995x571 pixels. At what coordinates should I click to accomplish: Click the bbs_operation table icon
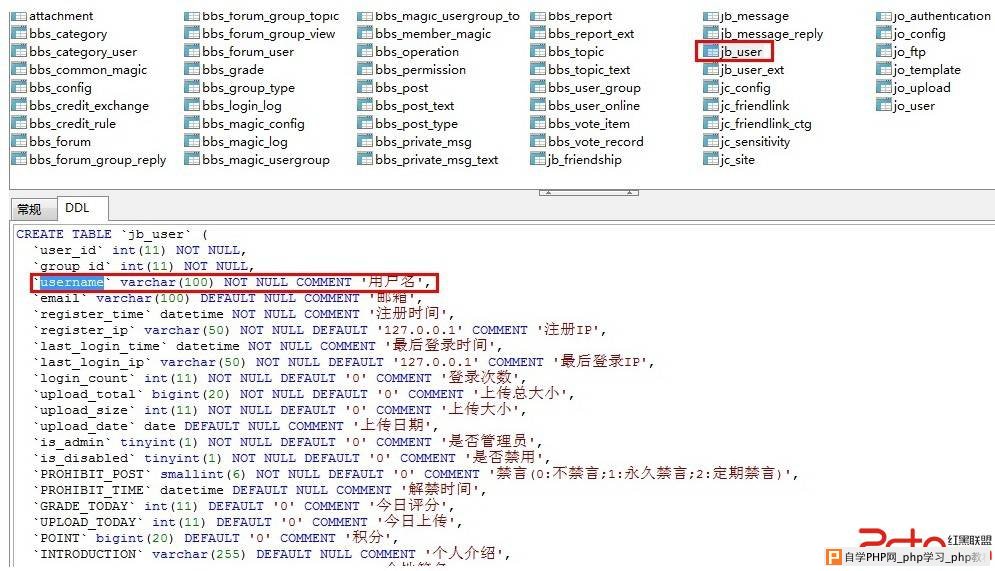(365, 52)
